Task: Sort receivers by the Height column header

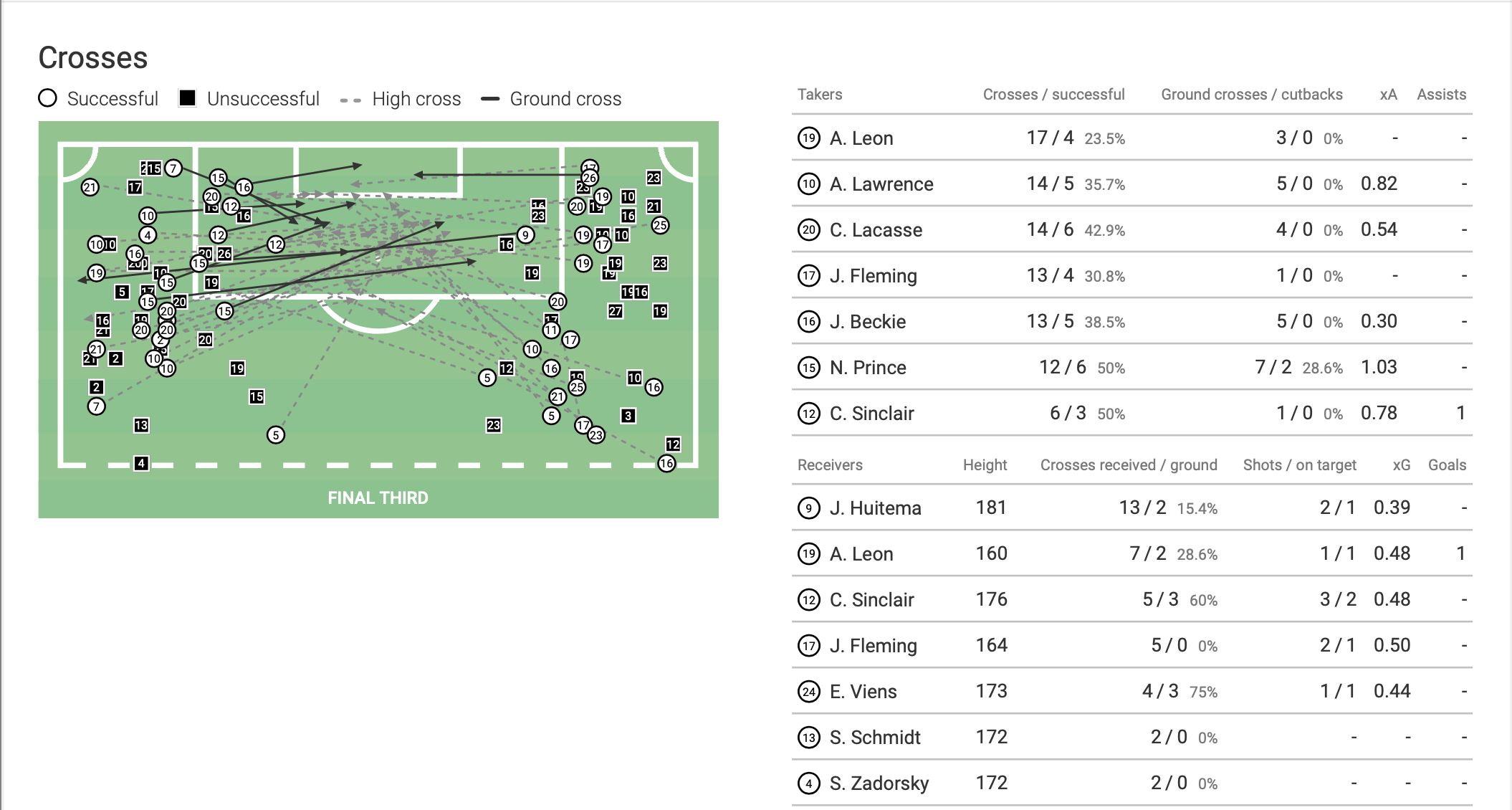Action: click(x=985, y=465)
